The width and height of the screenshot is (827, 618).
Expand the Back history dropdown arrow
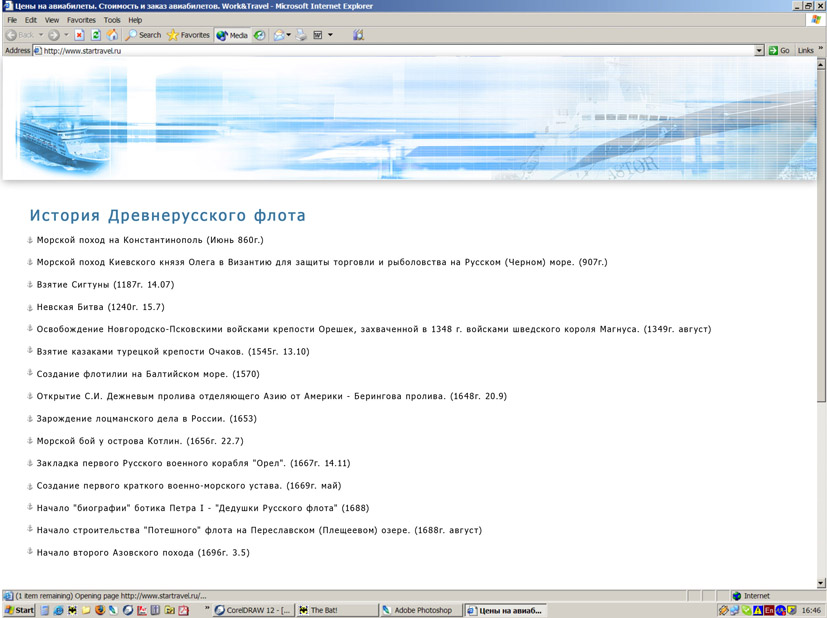click(41, 35)
